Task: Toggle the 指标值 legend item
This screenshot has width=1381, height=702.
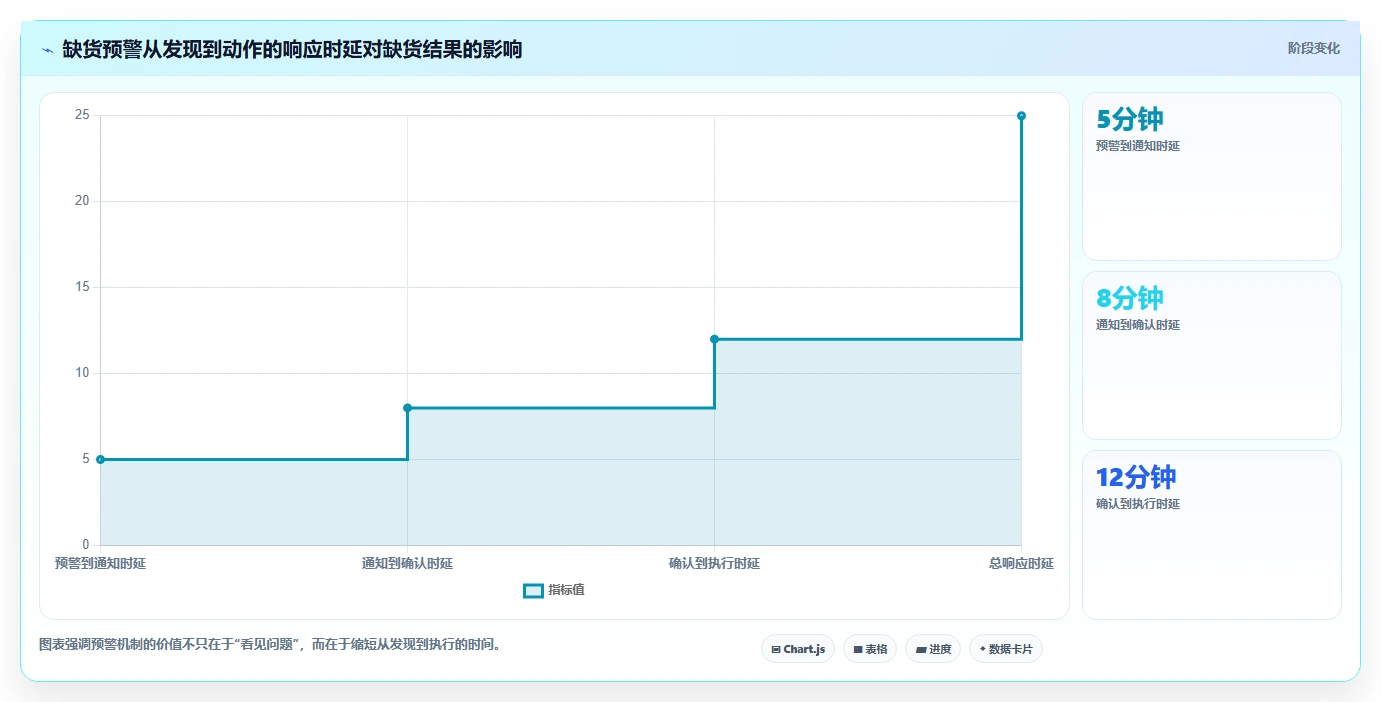Action: 554,590
